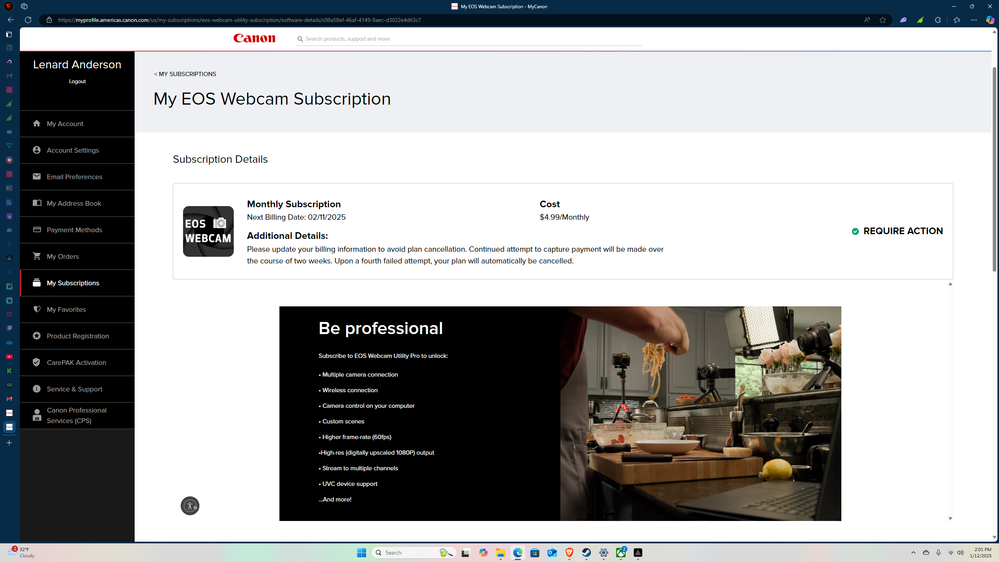Viewport: 999px width, 562px height.
Task: Open Service & Support
Action: point(77,389)
